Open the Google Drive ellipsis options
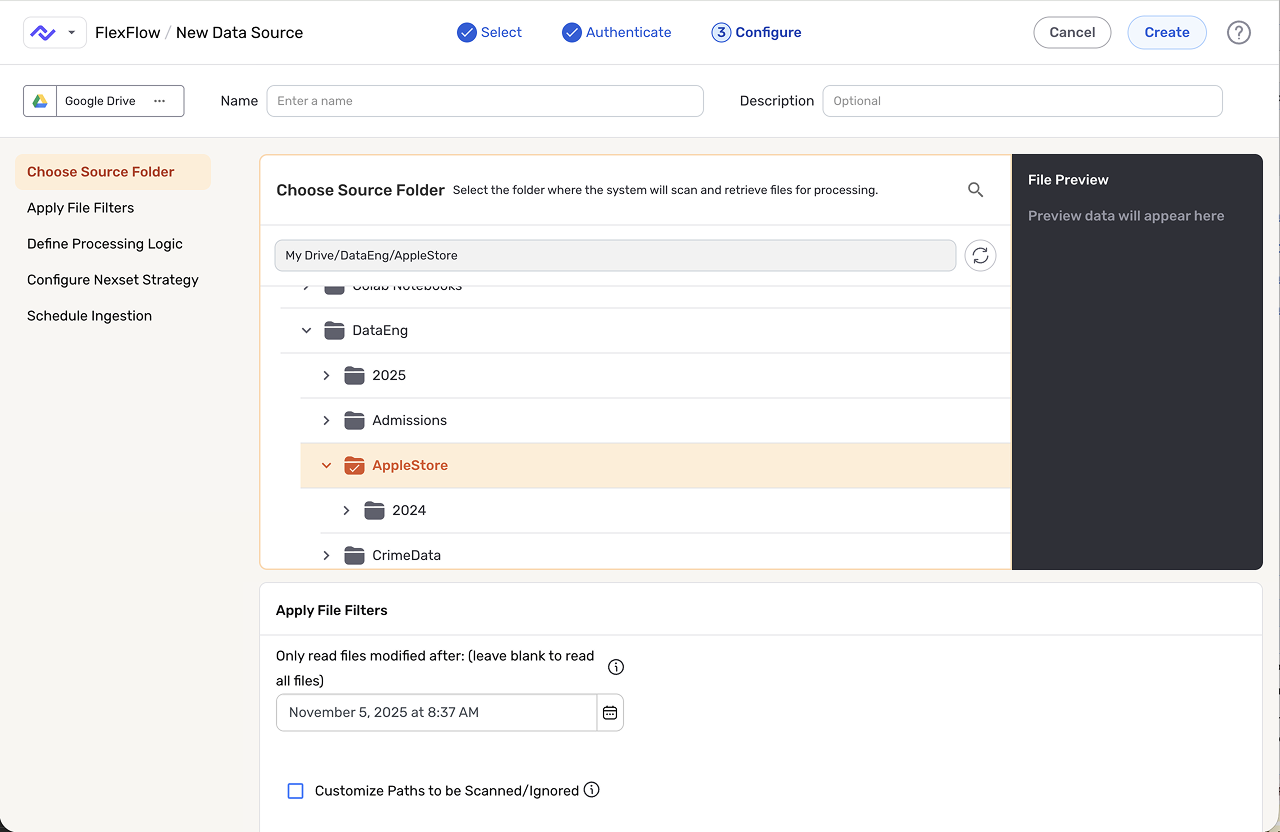The height and width of the screenshot is (832, 1280). 159,101
